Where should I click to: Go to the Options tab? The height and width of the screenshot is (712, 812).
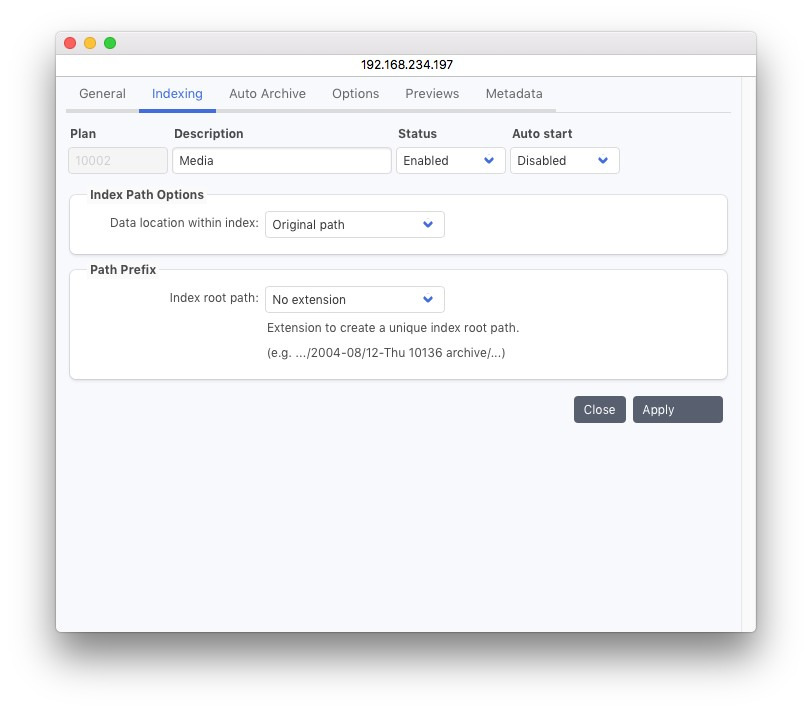pos(355,94)
